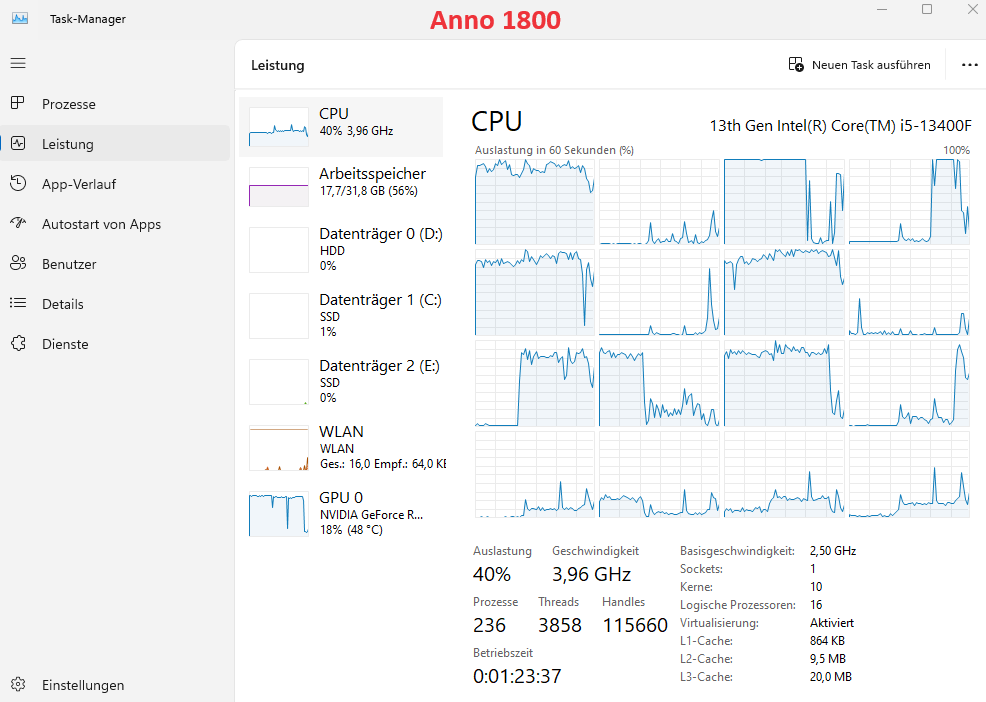This screenshot has height=702, width=986.
Task: Click the Basisgeschwindigkeit value 2,50 GHz
Action: (833, 551)
